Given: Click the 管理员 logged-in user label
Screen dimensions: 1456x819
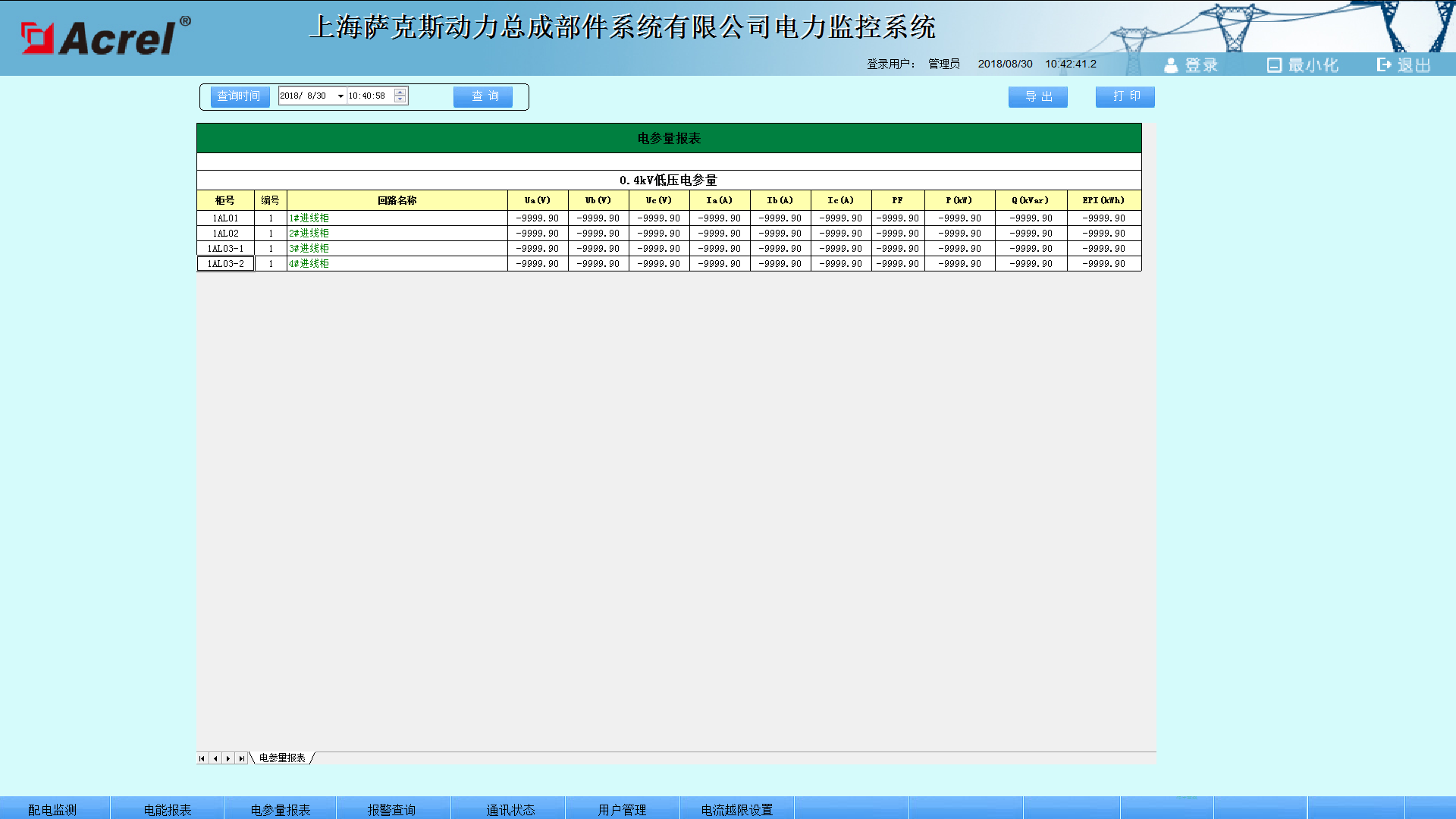Looking at the screenshot, I should click(944, 64).
